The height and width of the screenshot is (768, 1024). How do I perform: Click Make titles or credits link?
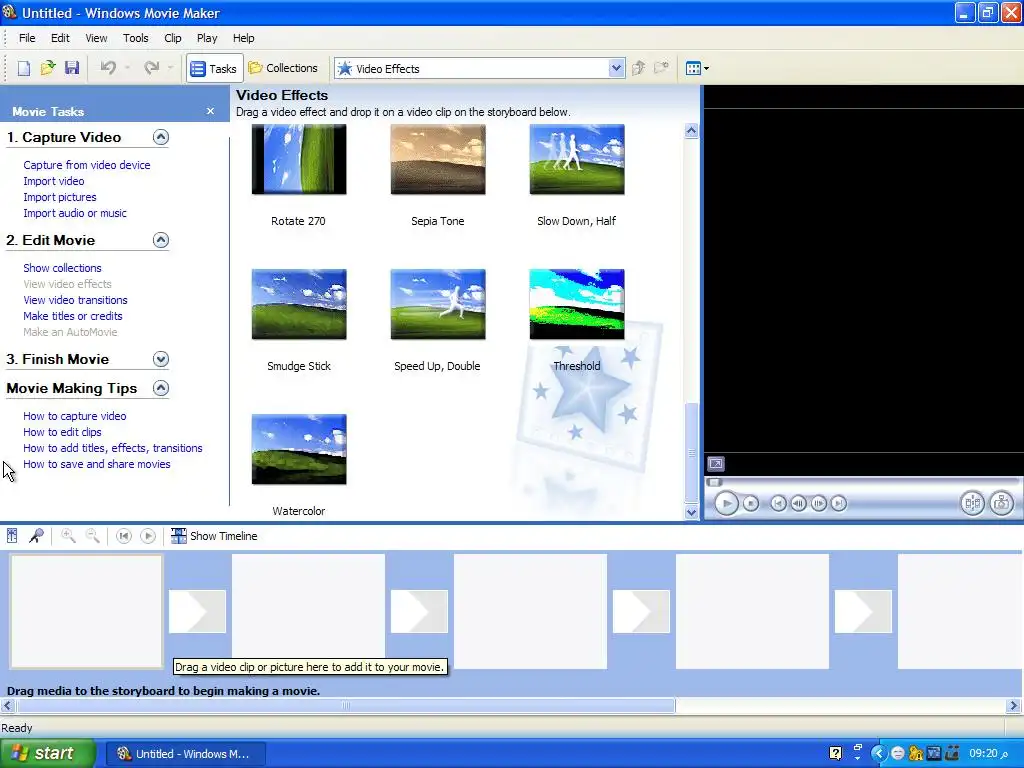click(x=72, y=316)
